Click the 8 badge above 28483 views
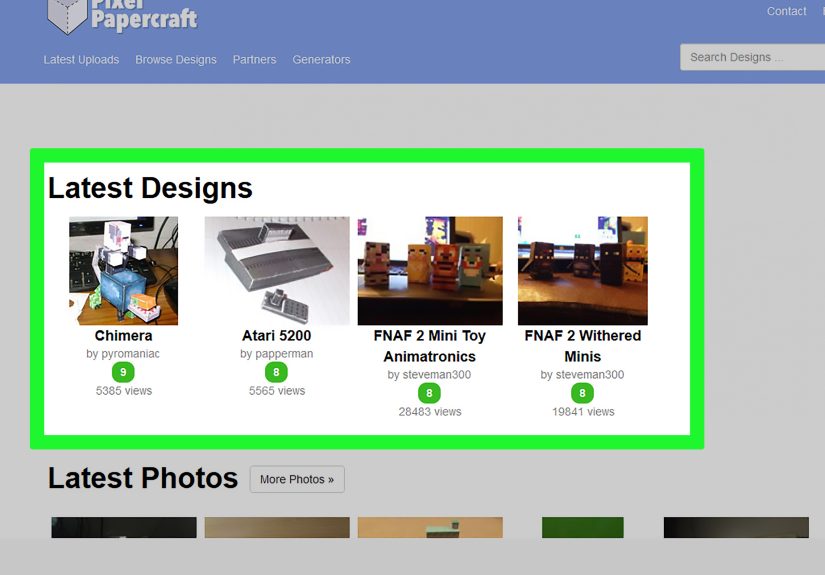The width and height of the screenshot is (825, 575). pos(429,393)
